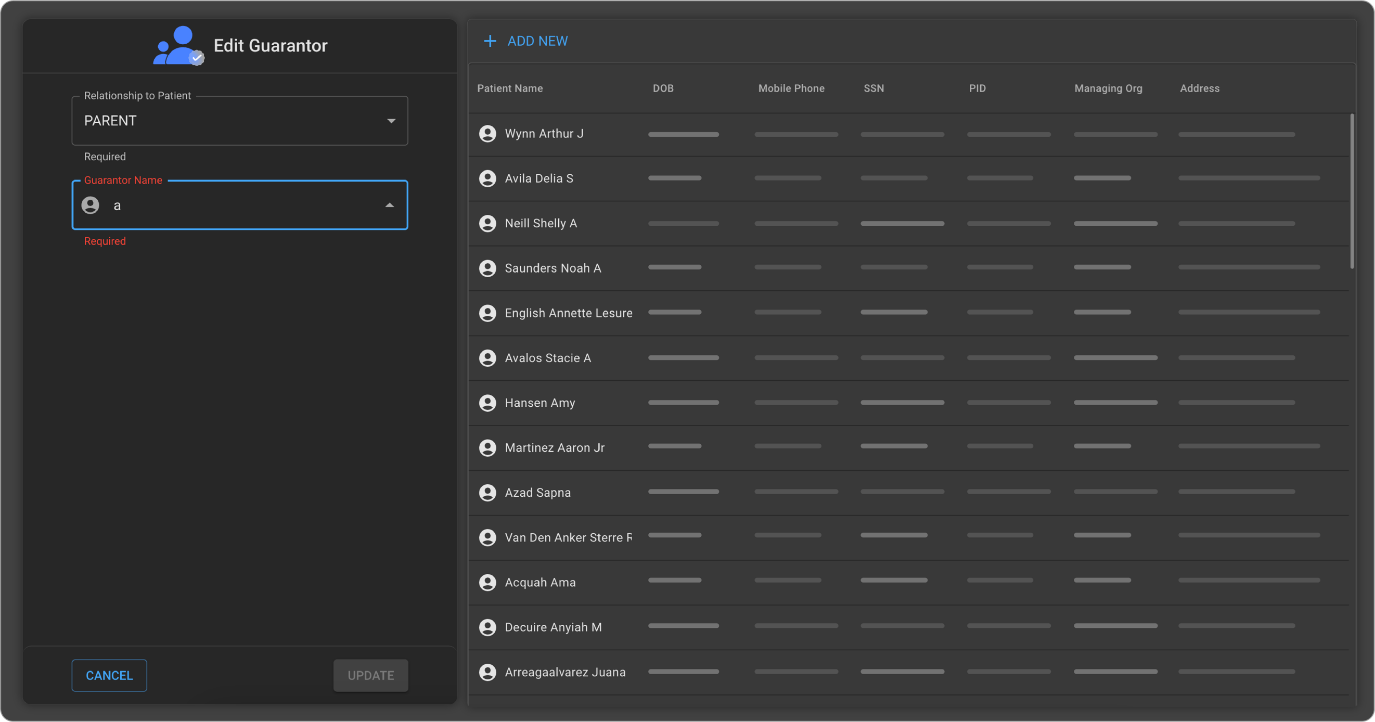Click the patient list vertical scrollbar
Viewport: 1375px width, 722px height.
pyautogui.click(x=1352, y=190)
